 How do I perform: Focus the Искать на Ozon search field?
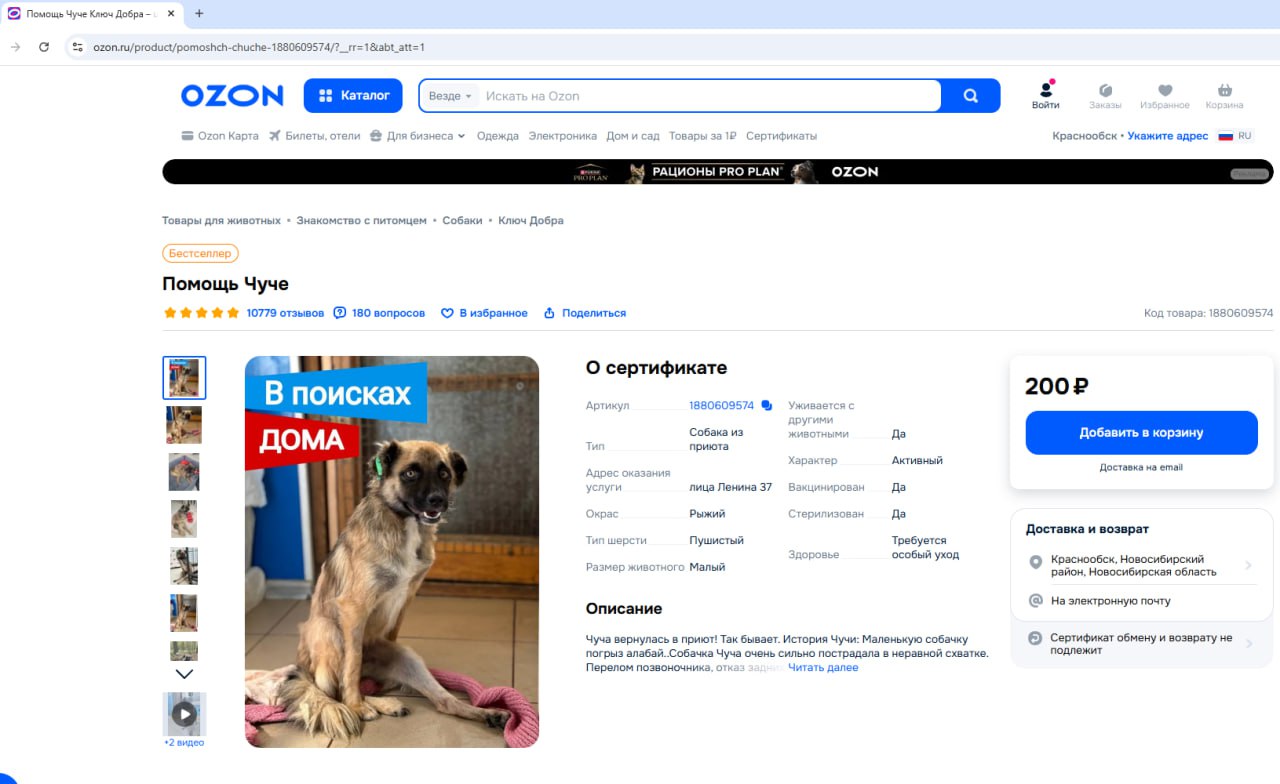(710, 96)
